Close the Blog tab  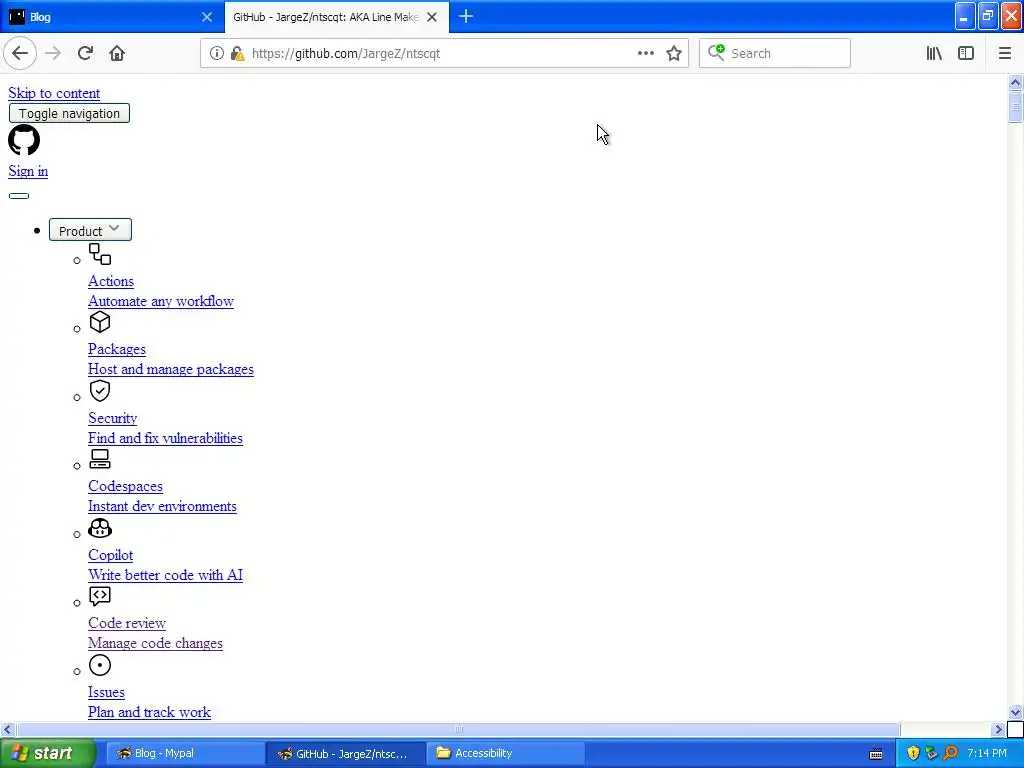[207, 17]
